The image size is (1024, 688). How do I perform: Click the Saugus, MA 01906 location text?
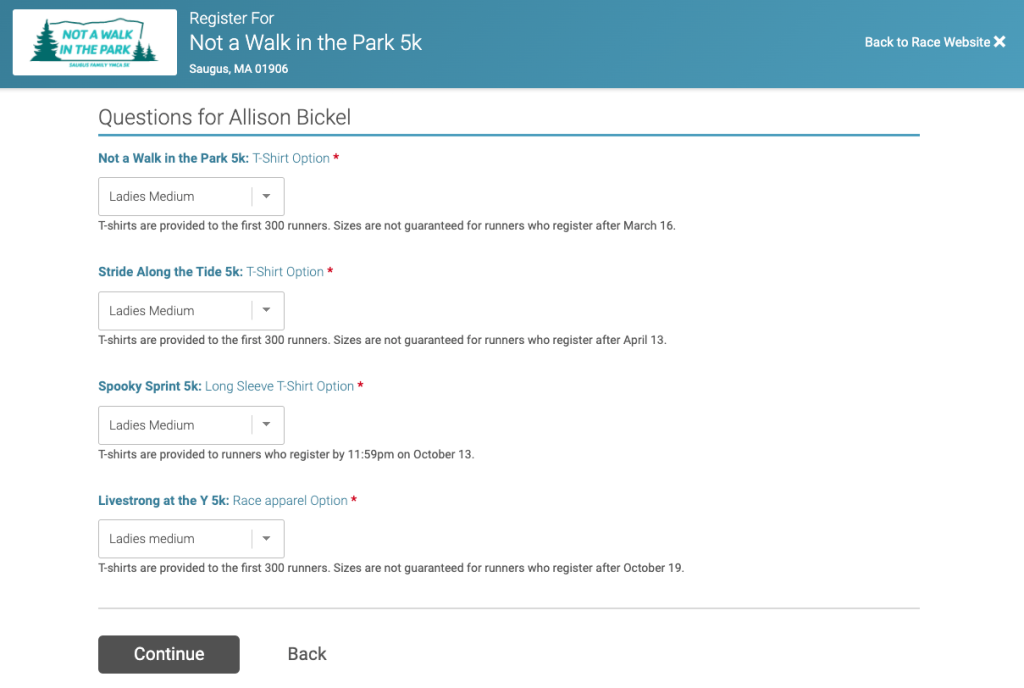pos(238,69)
